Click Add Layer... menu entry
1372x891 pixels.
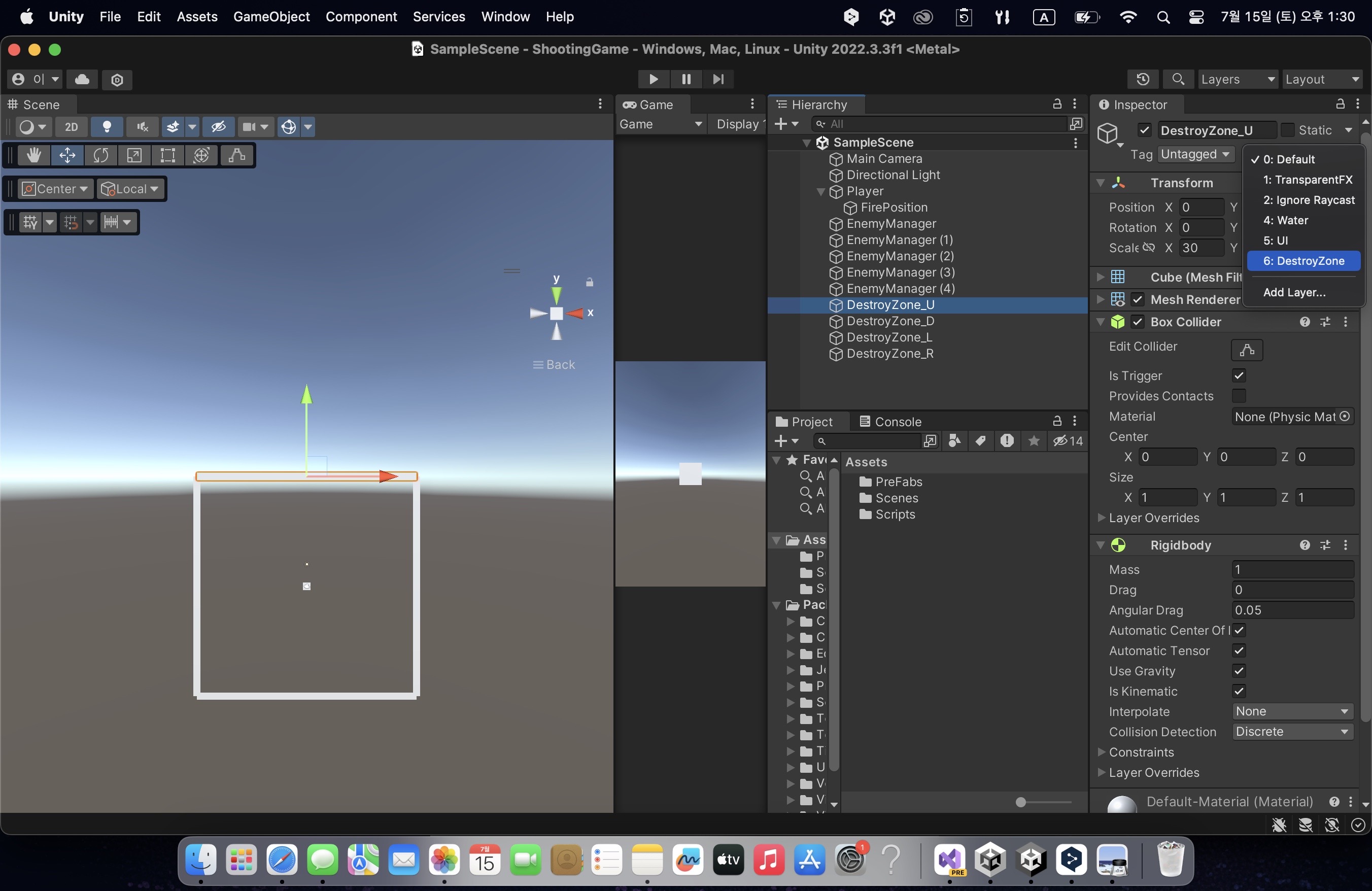[1294, 292]
